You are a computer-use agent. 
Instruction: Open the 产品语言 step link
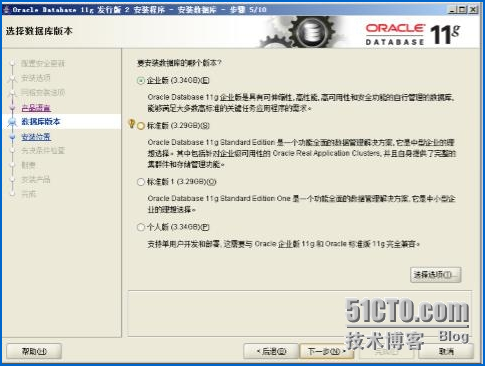coord(36,108)
